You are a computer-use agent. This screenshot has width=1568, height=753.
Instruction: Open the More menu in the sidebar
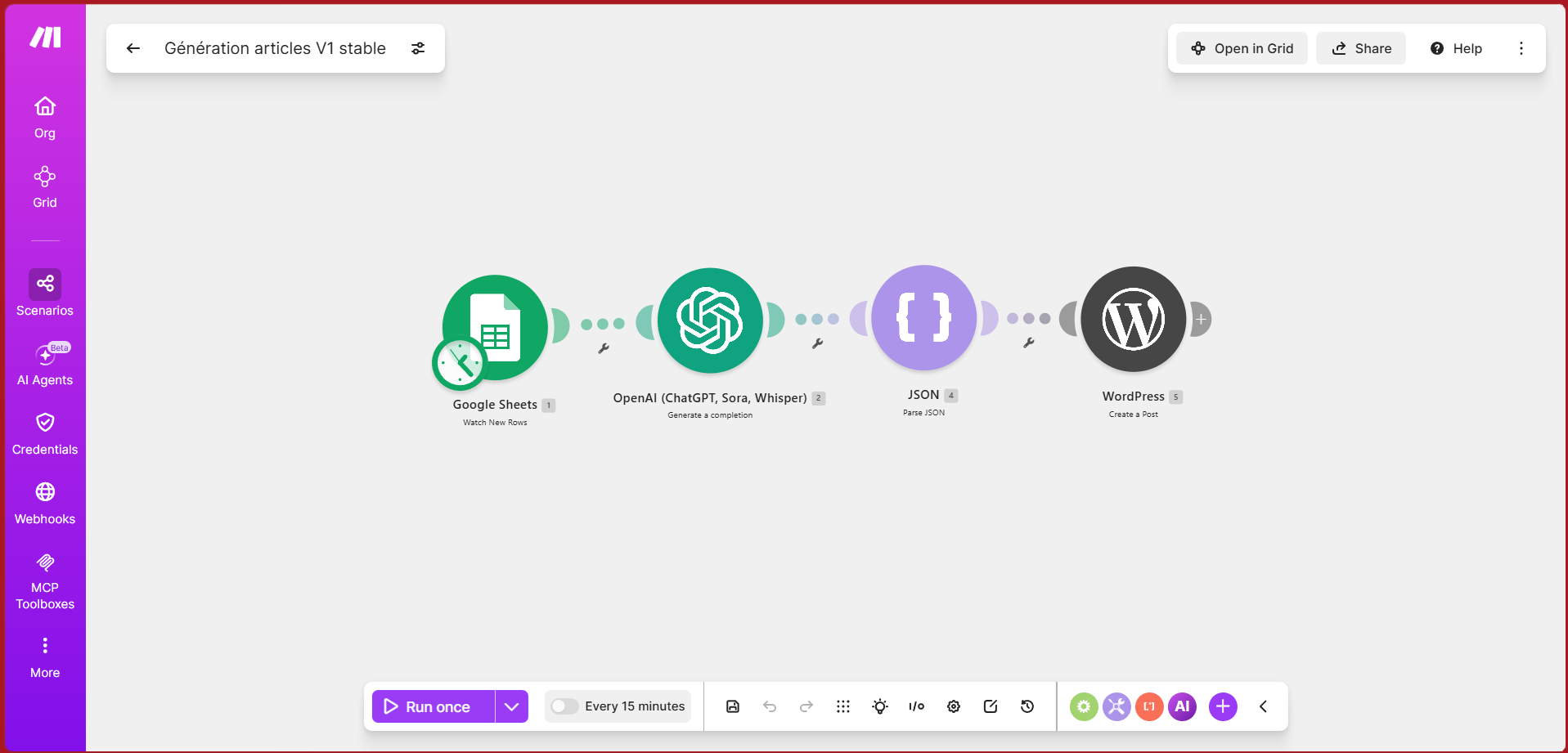45,658
